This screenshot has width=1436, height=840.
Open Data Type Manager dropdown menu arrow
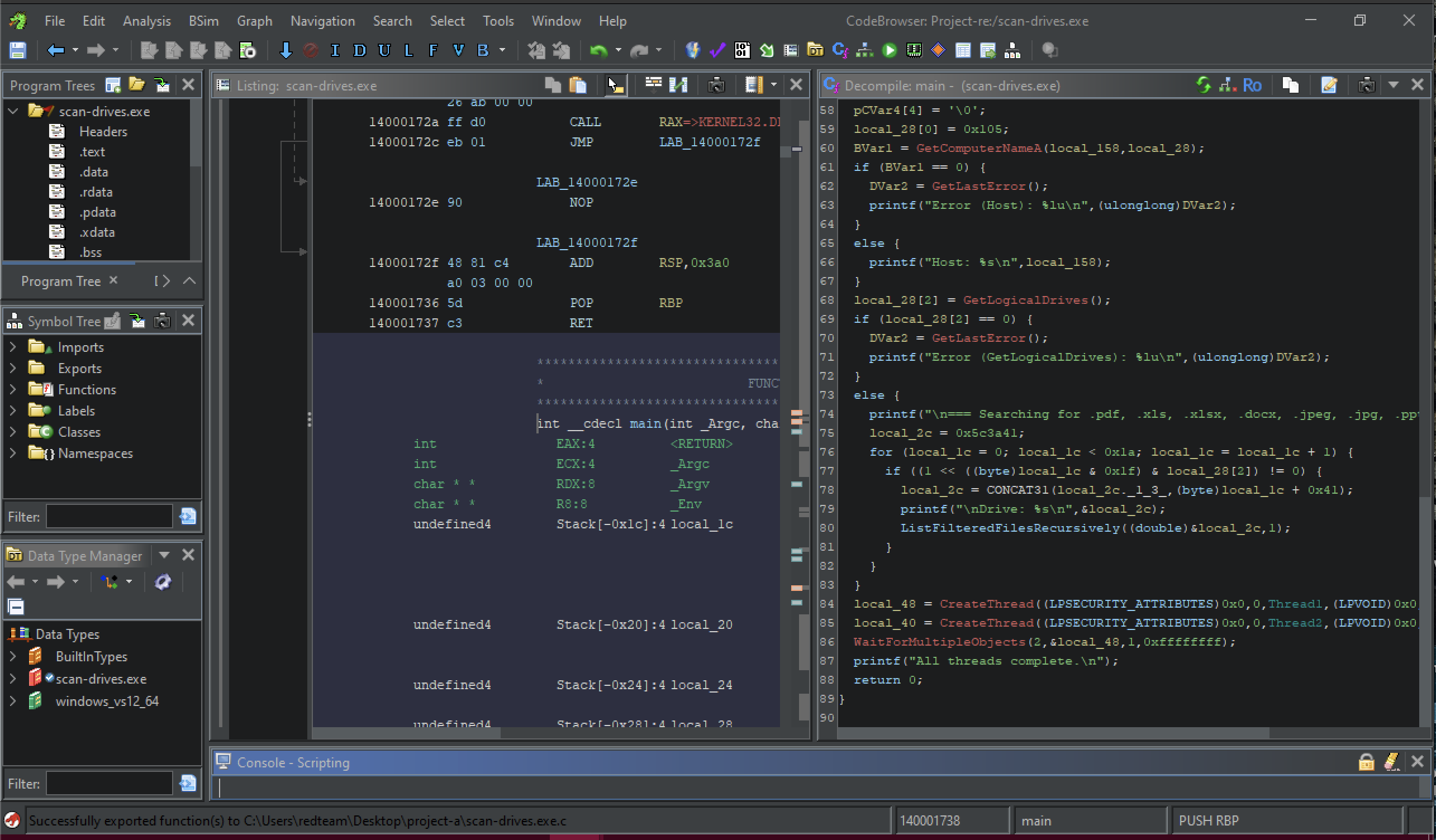click(164, 555)
